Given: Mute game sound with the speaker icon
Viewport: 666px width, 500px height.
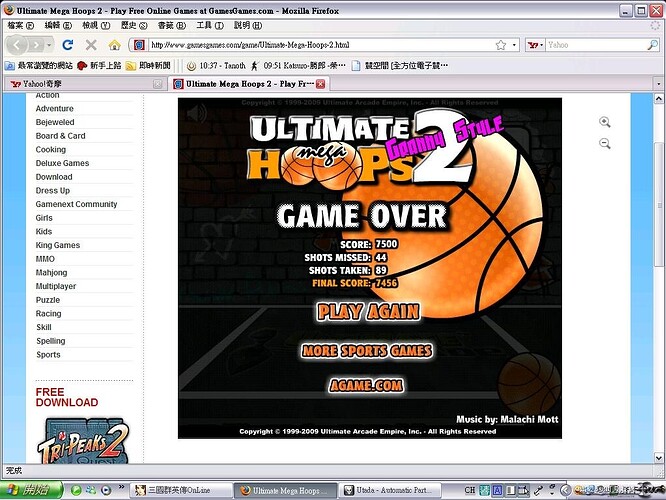Looking at the screenshot, I should (196, 113).
